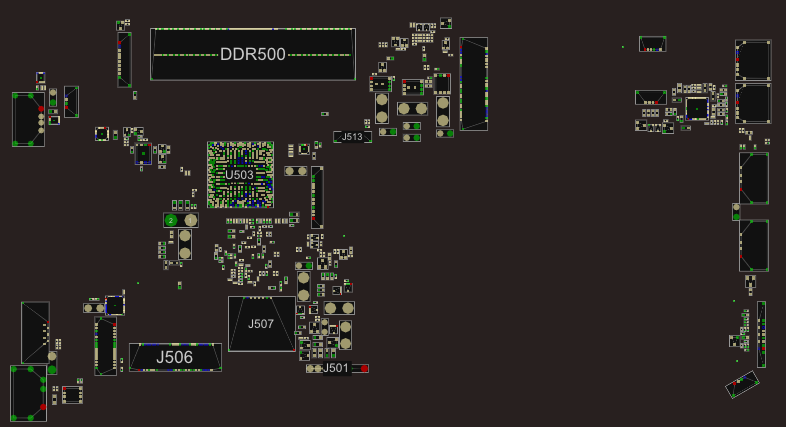Image resolution: width=786 pixels, height=427 pixels.
Task: Click the green pad numbered 2
Action: coord(171,219)
